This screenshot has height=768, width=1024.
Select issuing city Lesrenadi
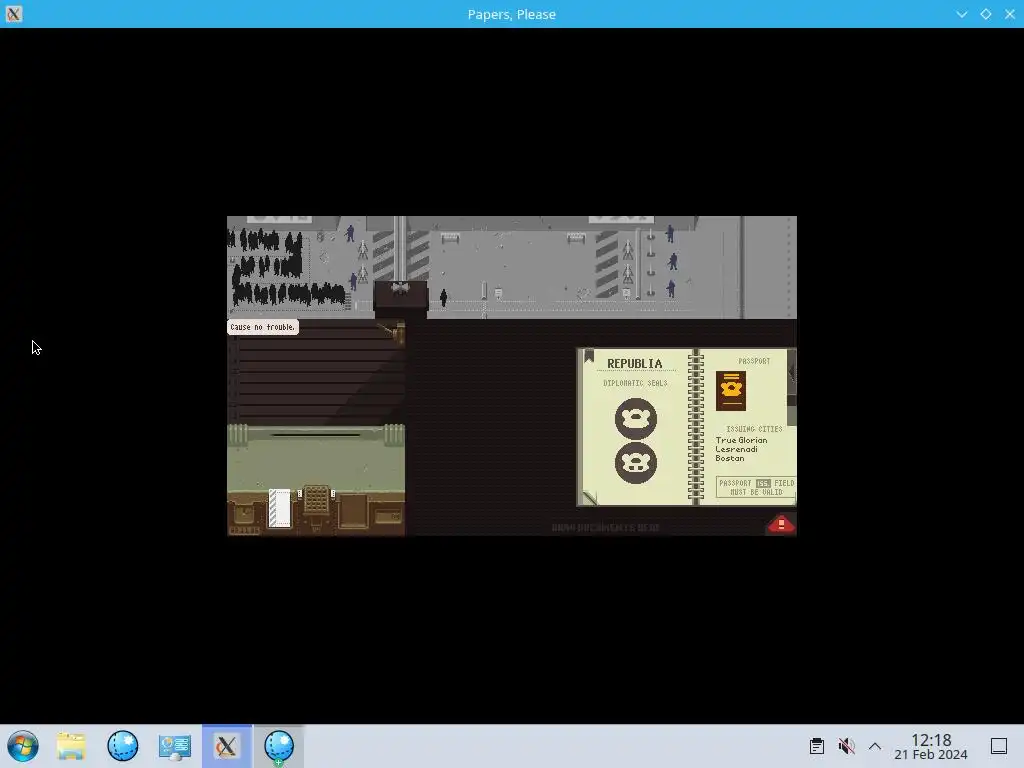pos(736,449)
